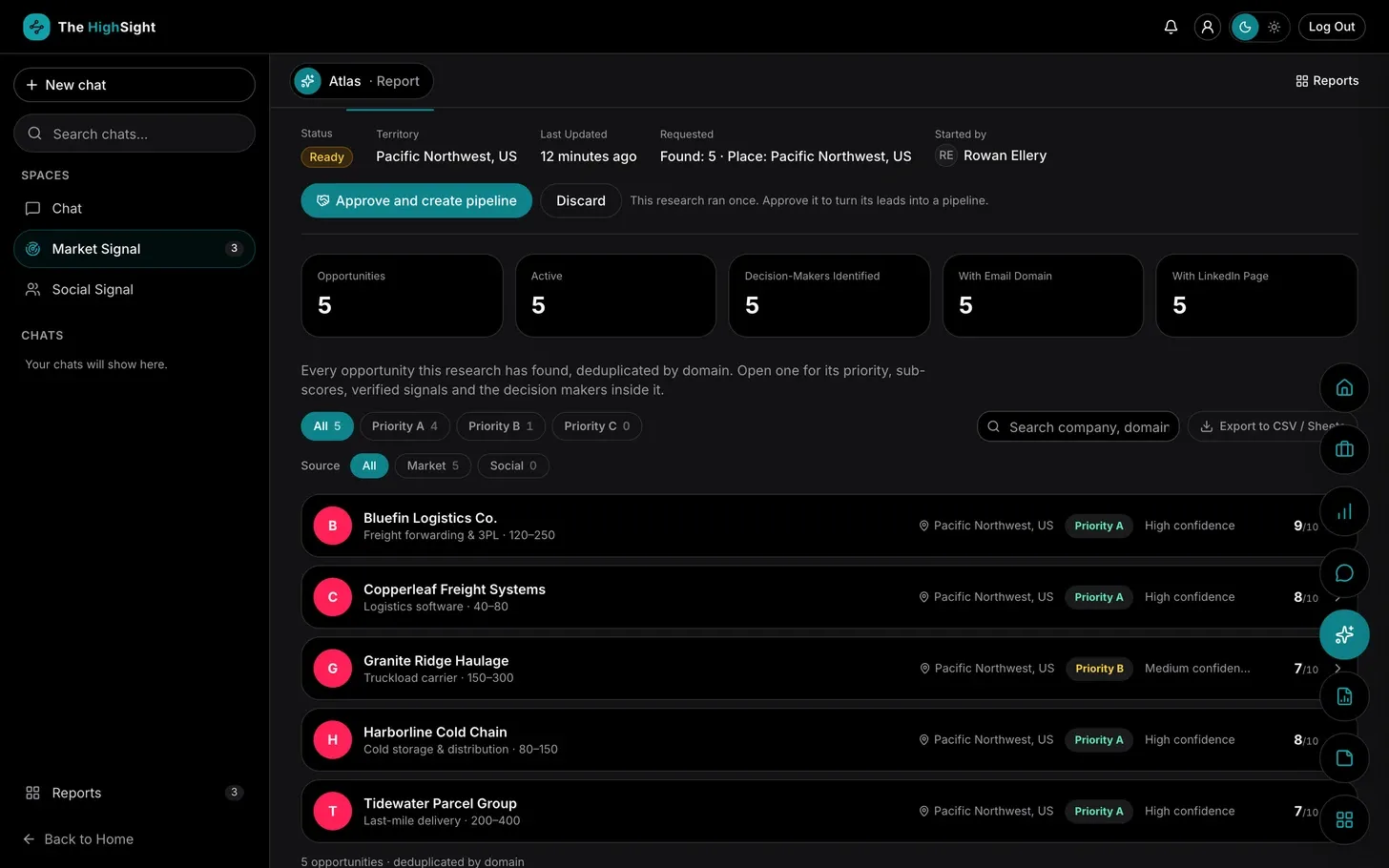
Task: Click The HighSight logo icon
Action: 36,27
